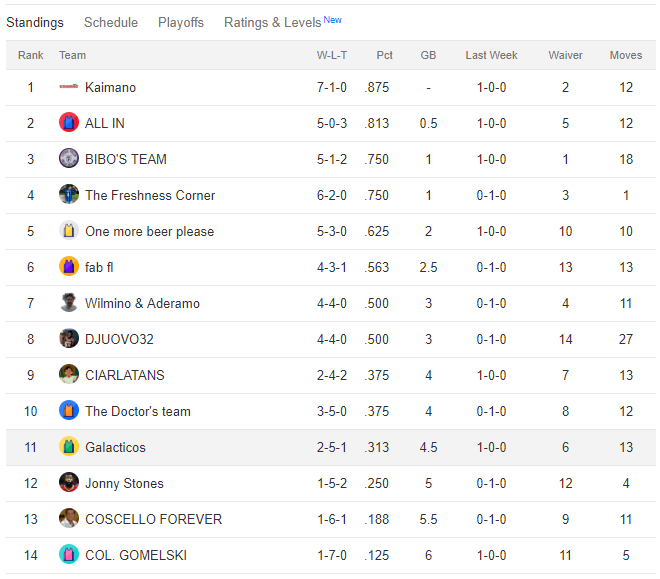Open the COSCELLO FOREVER team link
Screen dimensions: 660x579
point(153,519)
